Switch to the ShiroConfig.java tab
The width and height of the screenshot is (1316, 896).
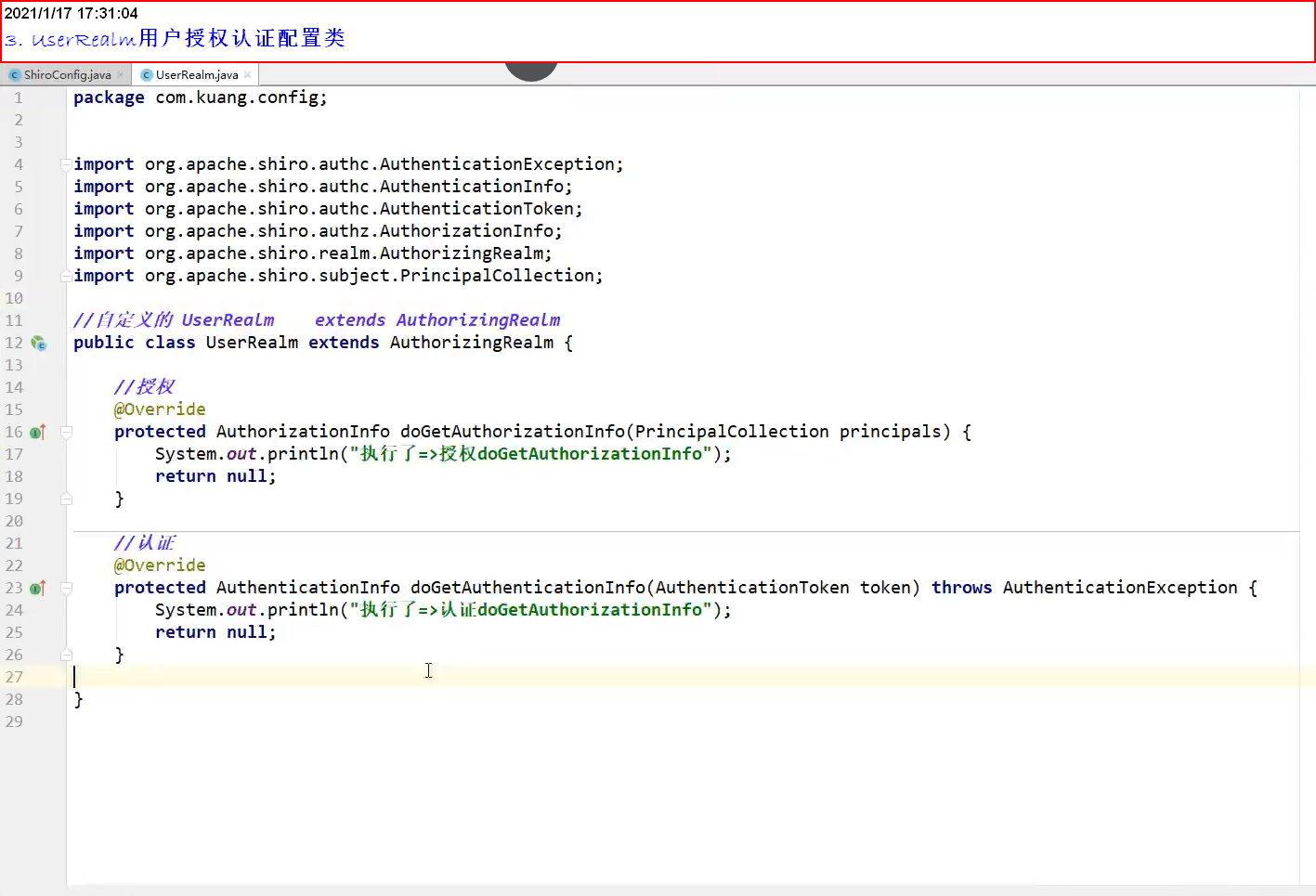[x=67, y=75]
